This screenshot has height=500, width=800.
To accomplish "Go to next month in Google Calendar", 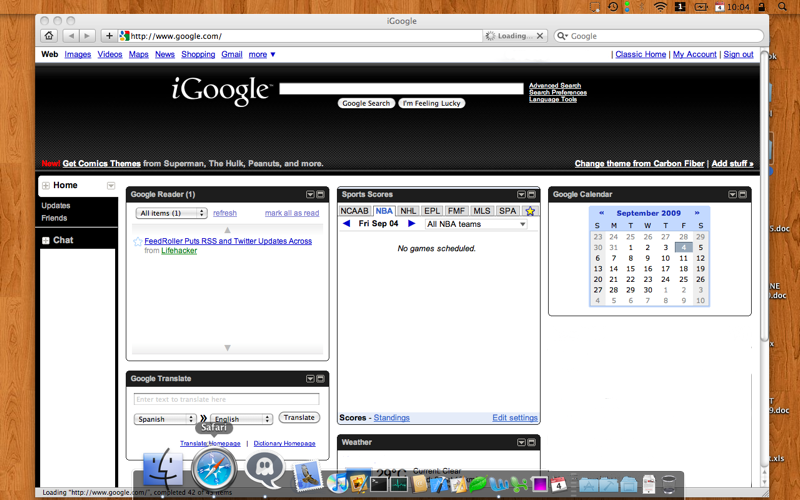I will coord(697,213).
